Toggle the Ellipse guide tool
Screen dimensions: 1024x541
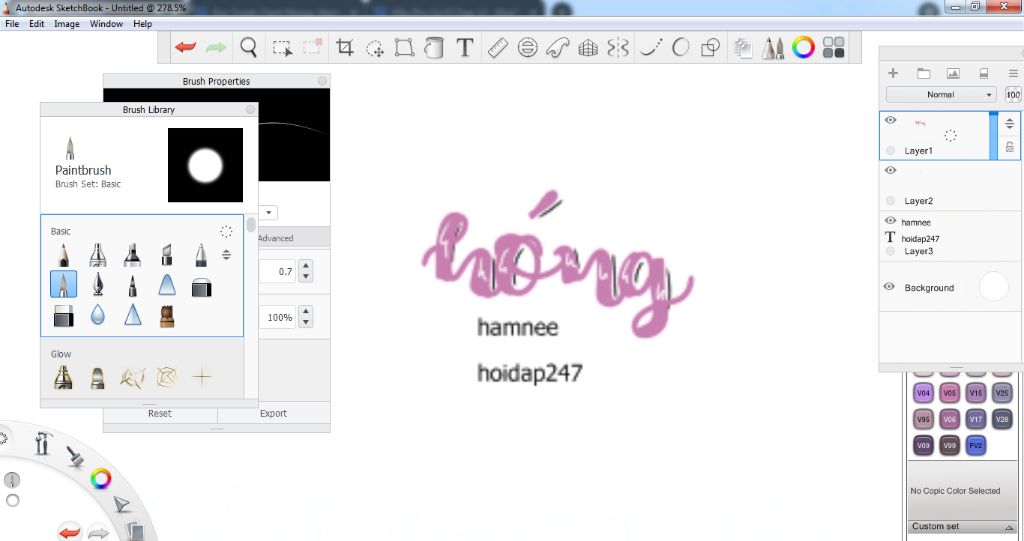(528, 47)
